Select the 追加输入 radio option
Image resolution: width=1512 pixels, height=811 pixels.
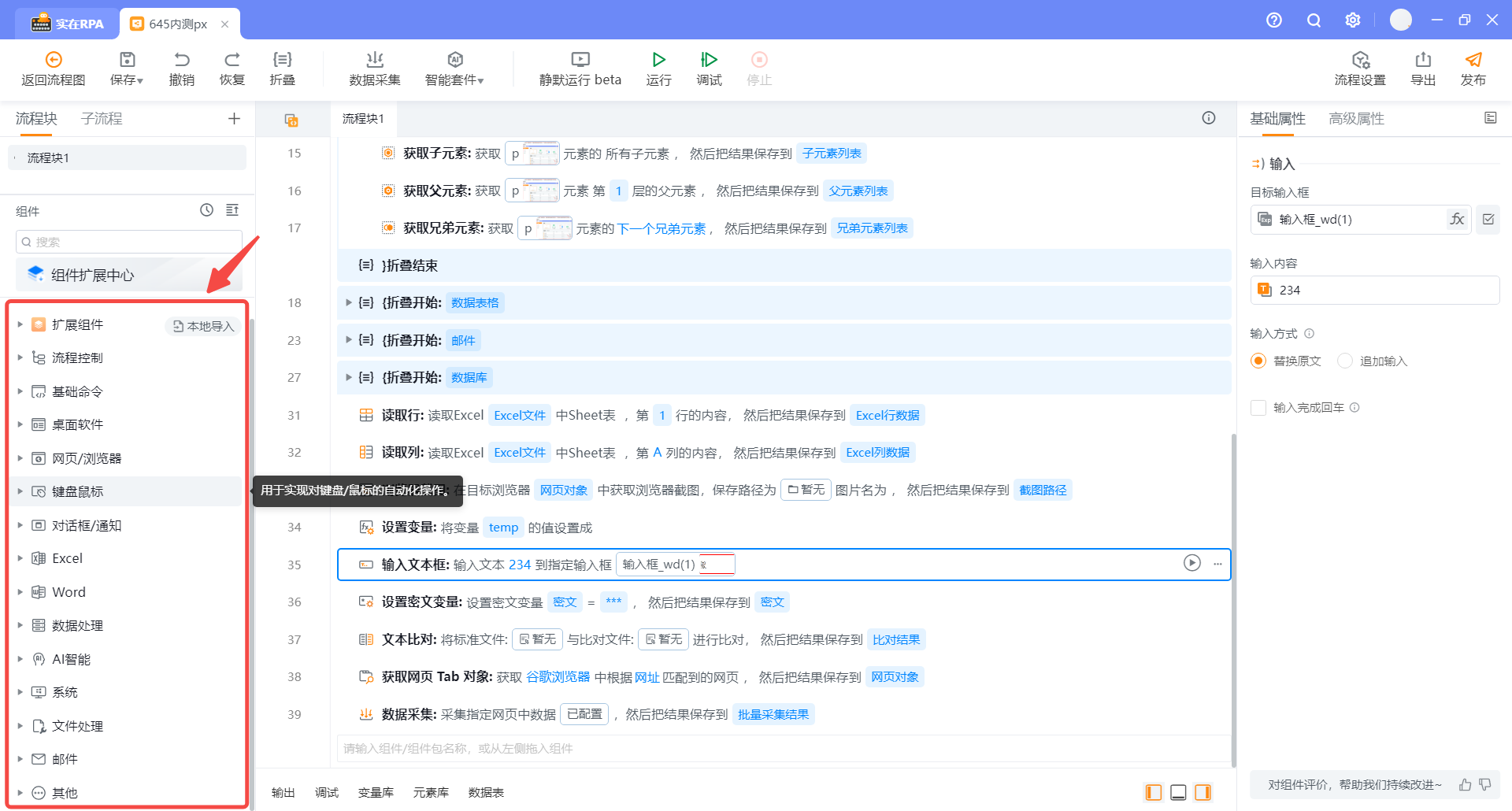[1345, 361]
